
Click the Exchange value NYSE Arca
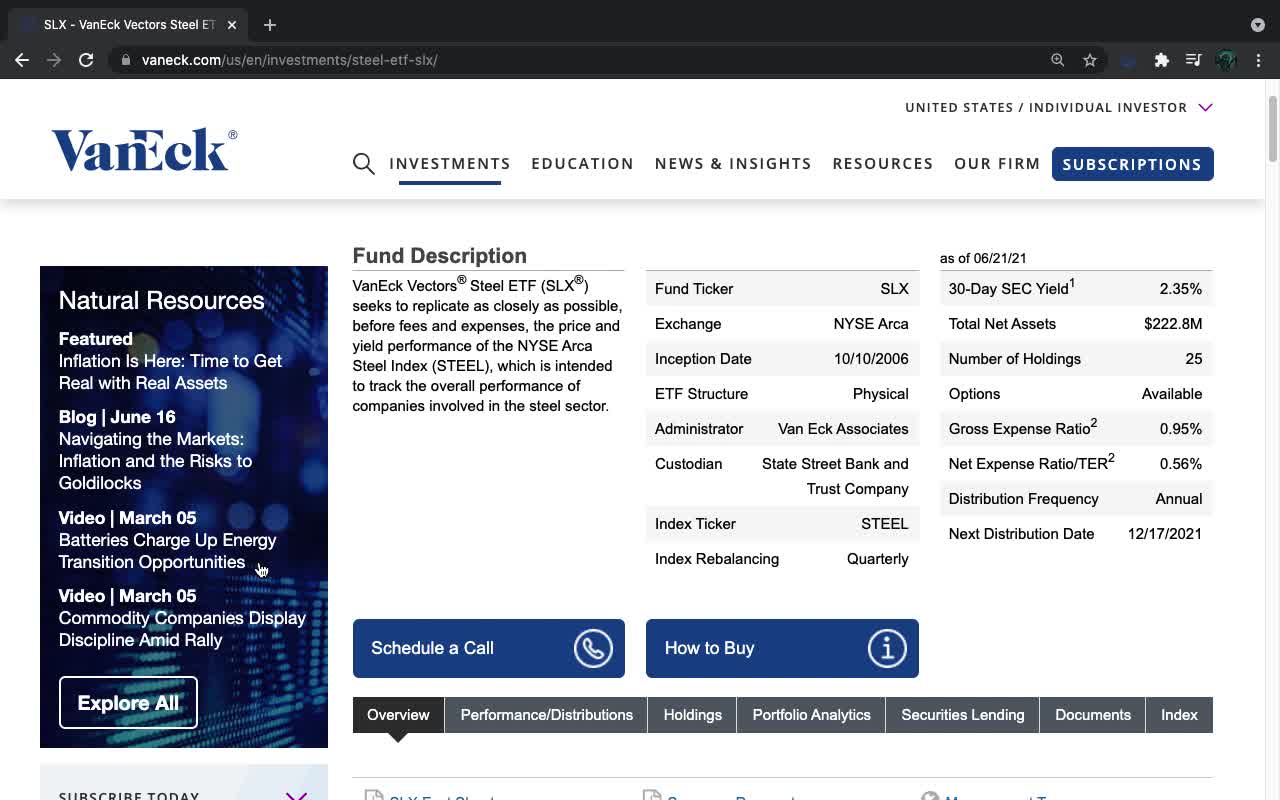tap(871, 324)
